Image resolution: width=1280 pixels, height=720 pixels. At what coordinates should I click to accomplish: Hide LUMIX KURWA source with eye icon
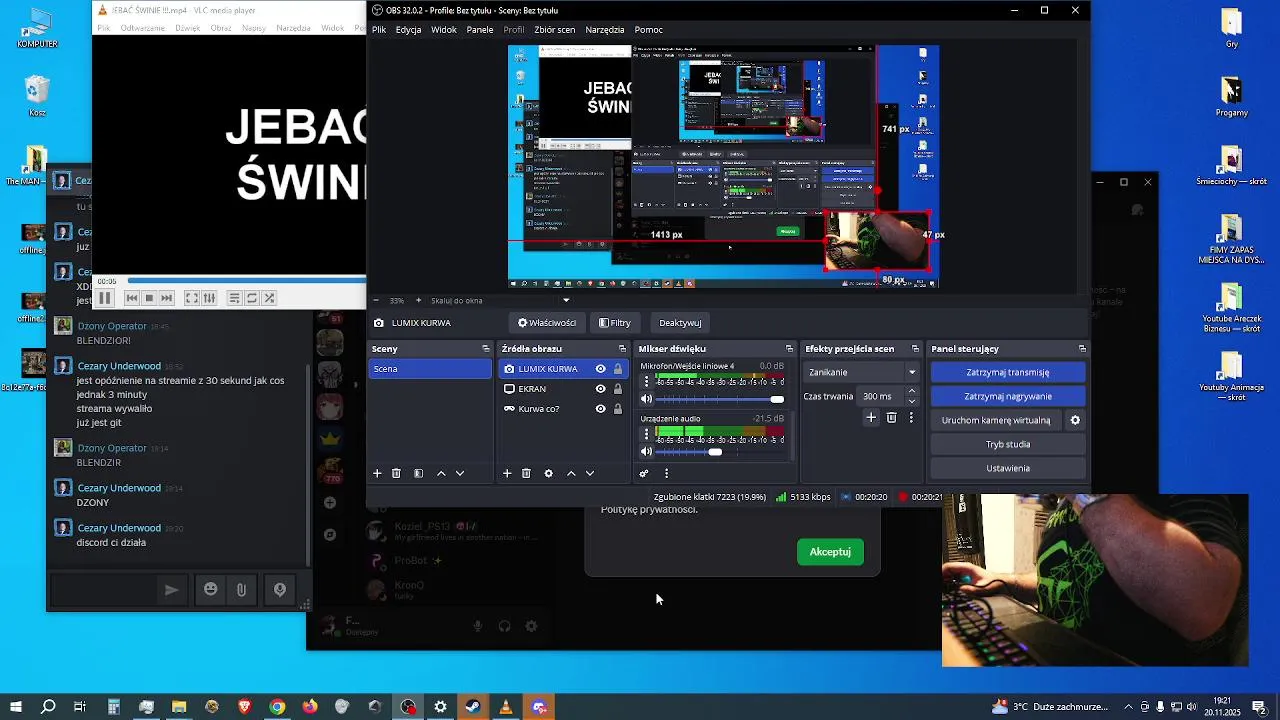pos(600,369)
